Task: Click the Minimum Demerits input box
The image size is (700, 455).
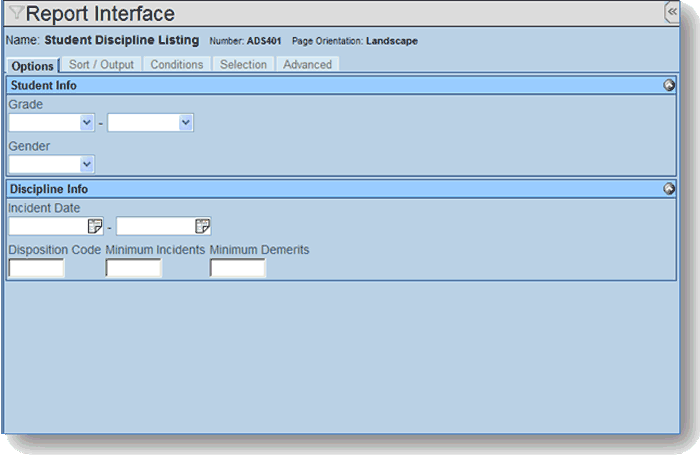Action: click(x=238, y=268)
